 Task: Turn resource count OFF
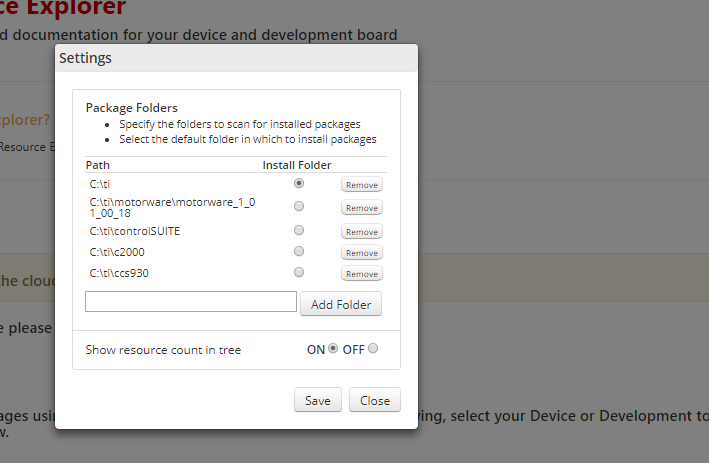point(373,349)
